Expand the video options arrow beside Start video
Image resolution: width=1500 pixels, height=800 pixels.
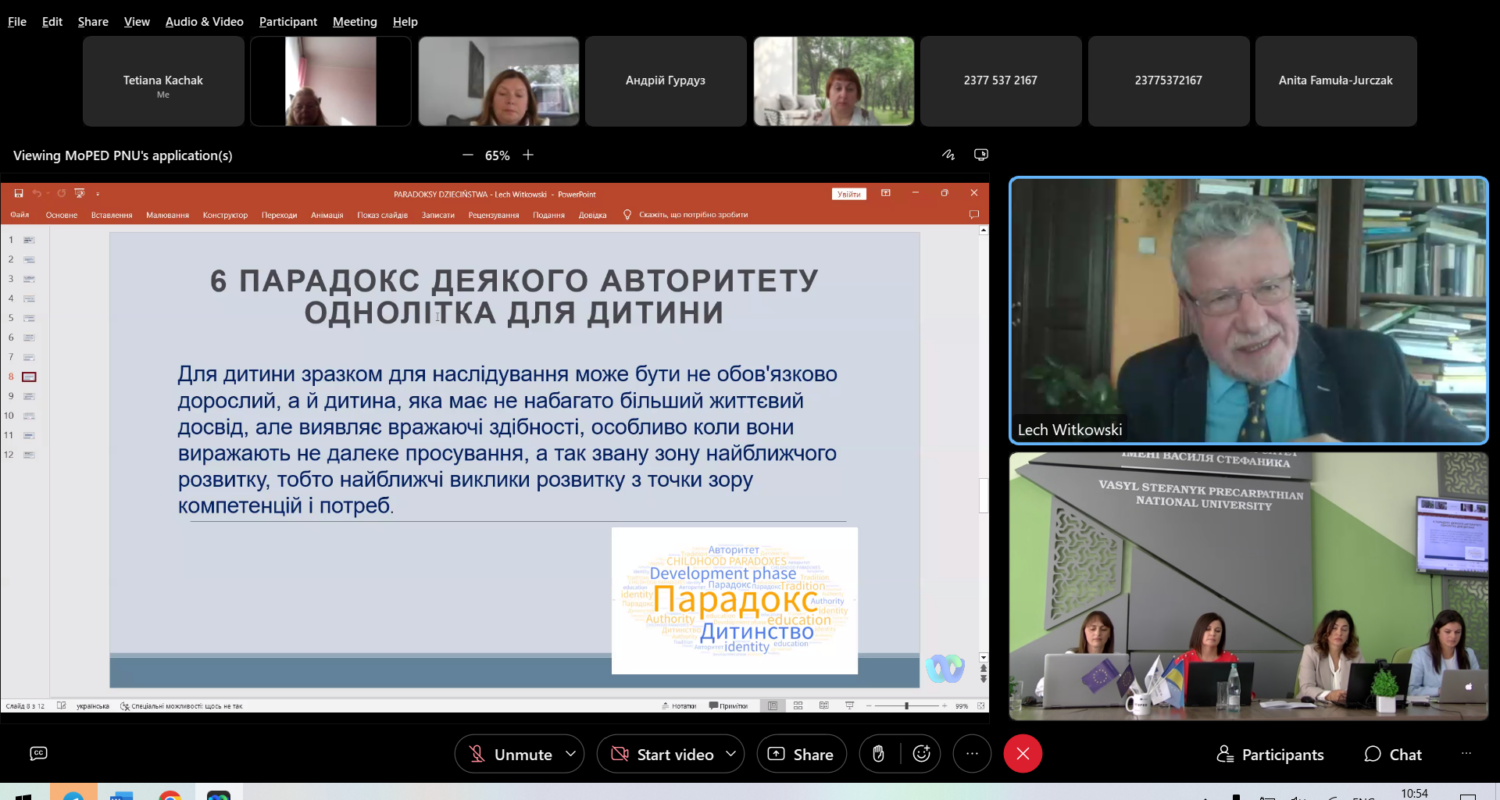731,754
